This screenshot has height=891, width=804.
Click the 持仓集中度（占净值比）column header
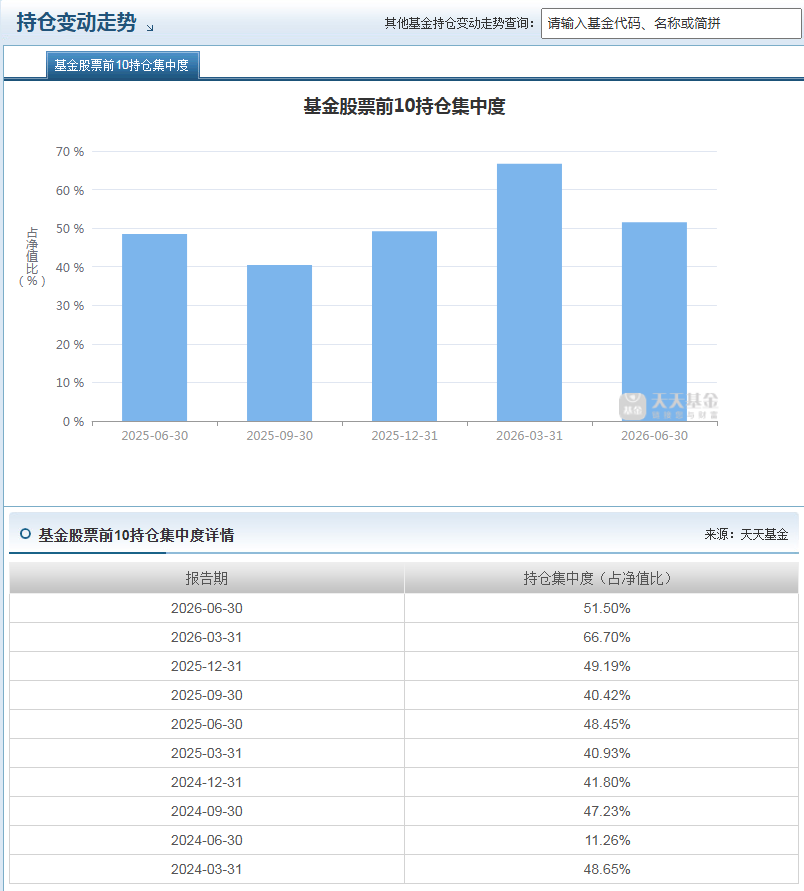(x=602, y=578)
